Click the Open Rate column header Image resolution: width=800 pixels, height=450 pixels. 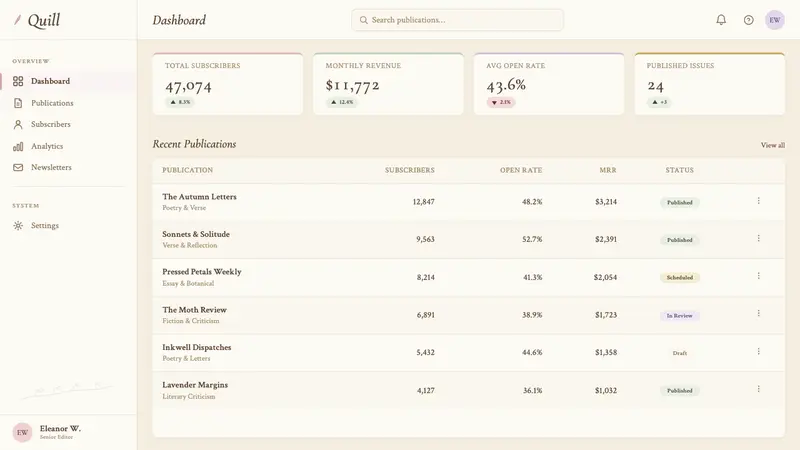point(521,170)
